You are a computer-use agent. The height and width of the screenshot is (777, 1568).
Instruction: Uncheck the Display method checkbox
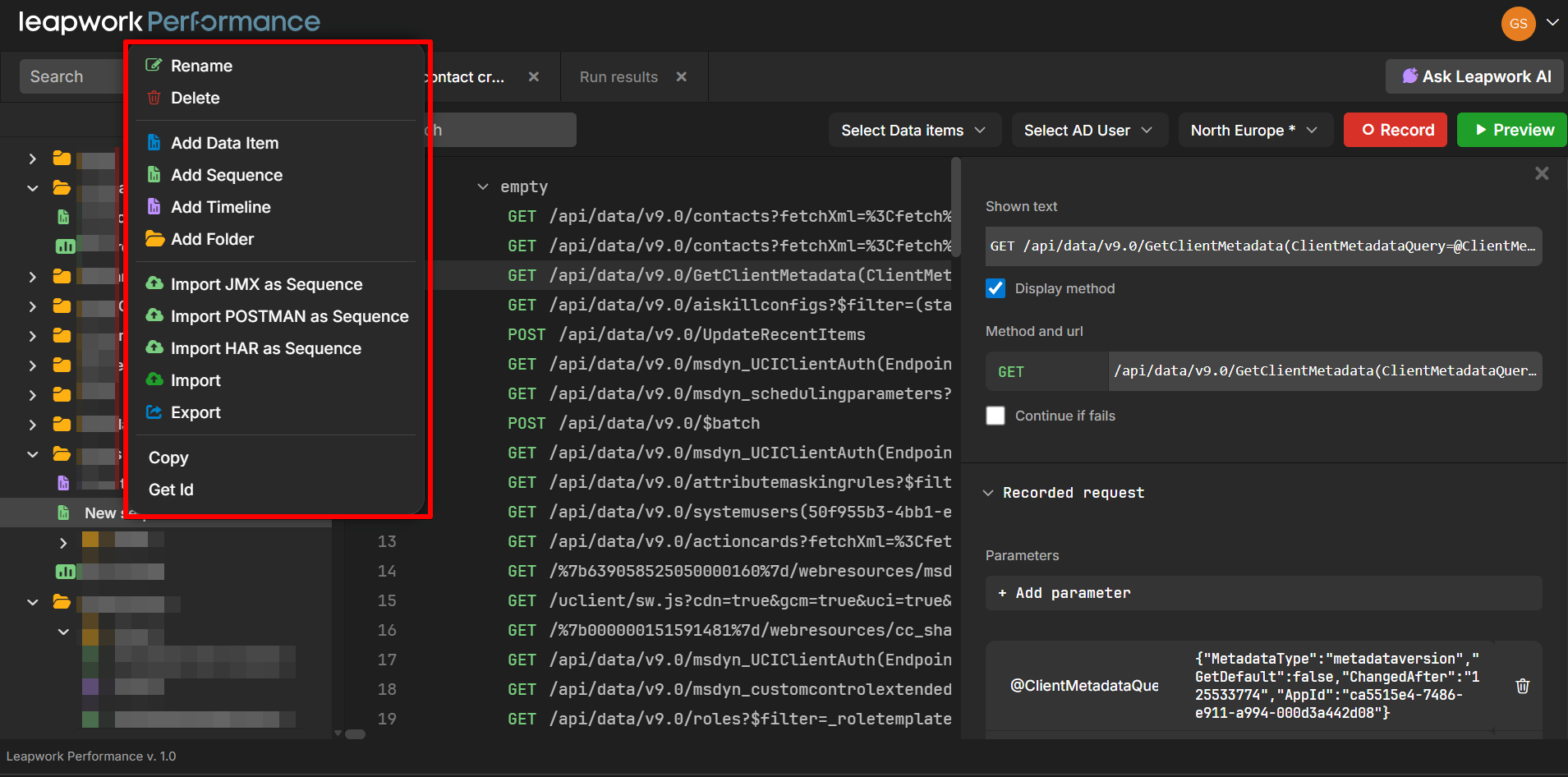996,288
